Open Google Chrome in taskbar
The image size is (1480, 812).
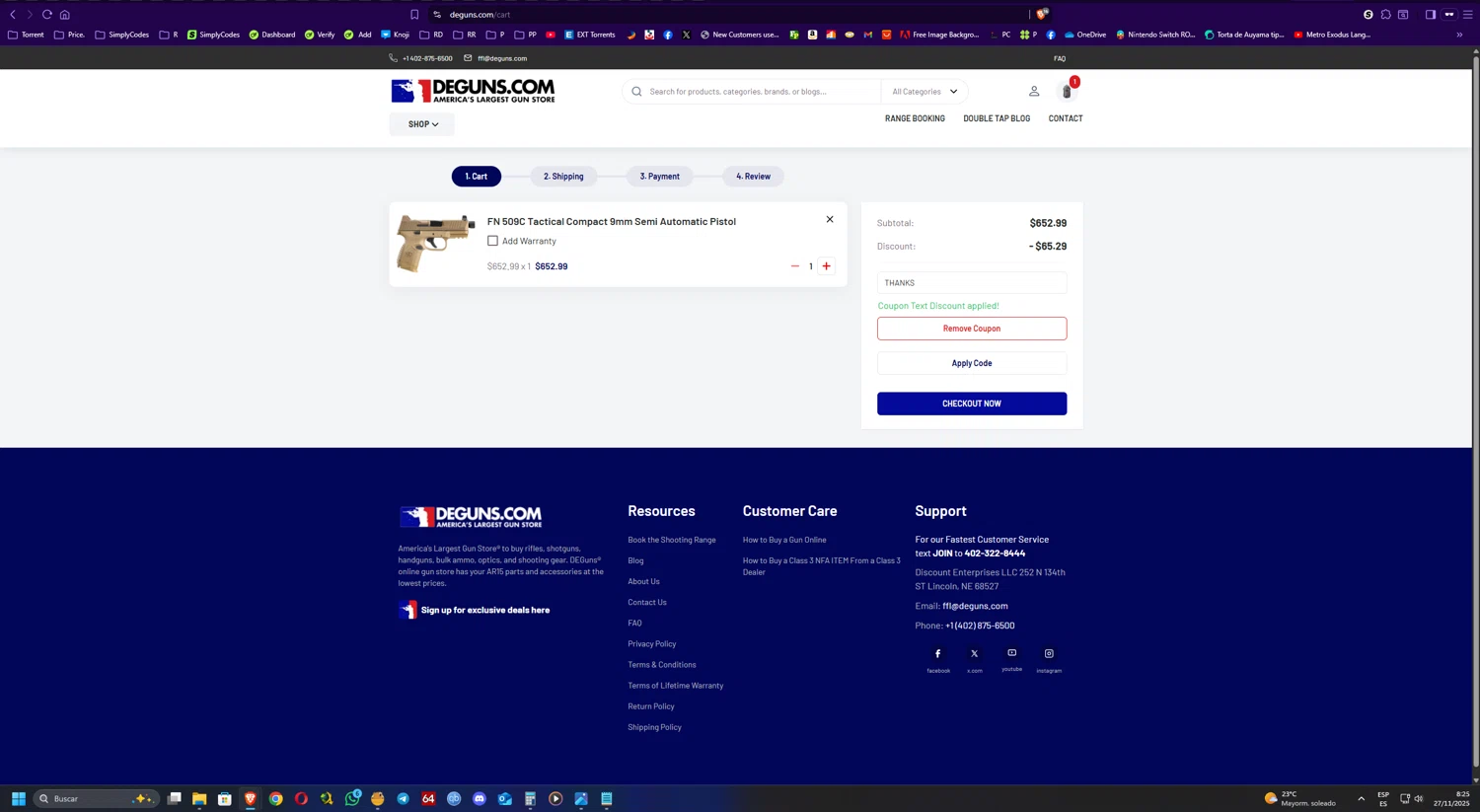click(276, 799)
